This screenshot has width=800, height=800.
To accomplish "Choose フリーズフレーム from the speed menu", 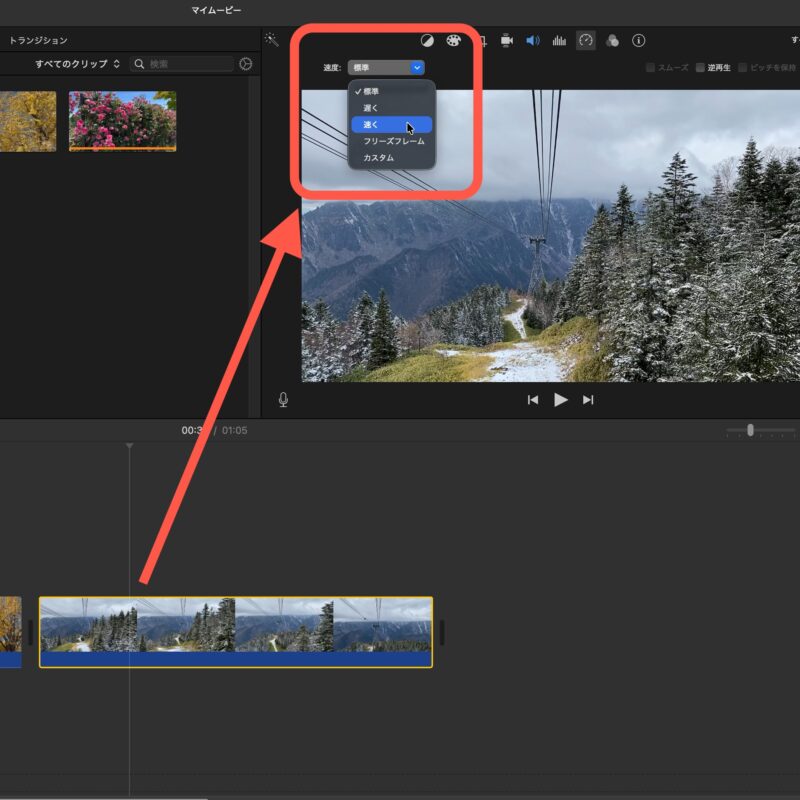I will [x=393, y=141].
